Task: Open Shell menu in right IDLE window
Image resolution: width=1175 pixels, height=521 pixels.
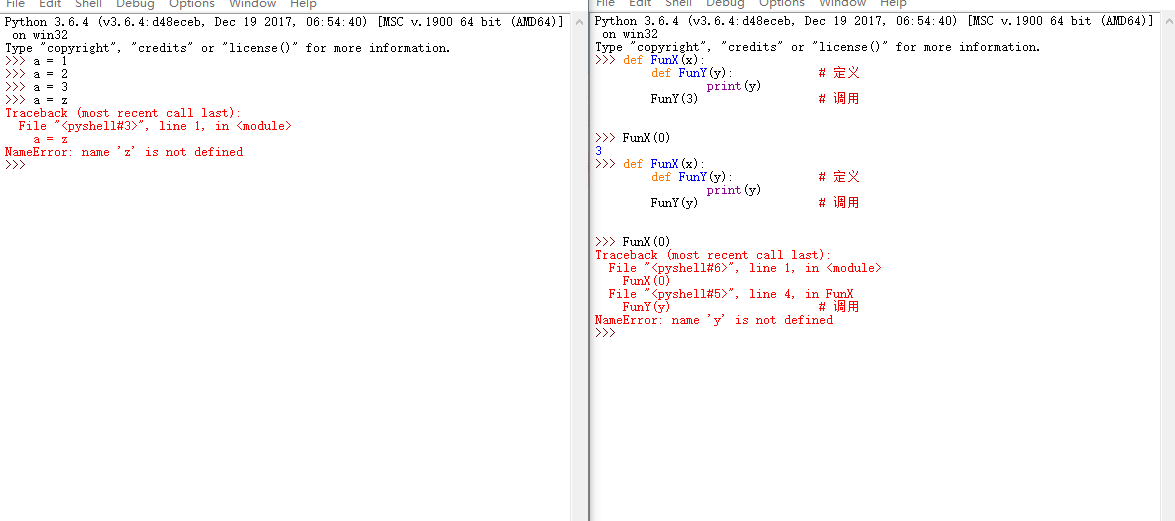Action: (678, 4)
